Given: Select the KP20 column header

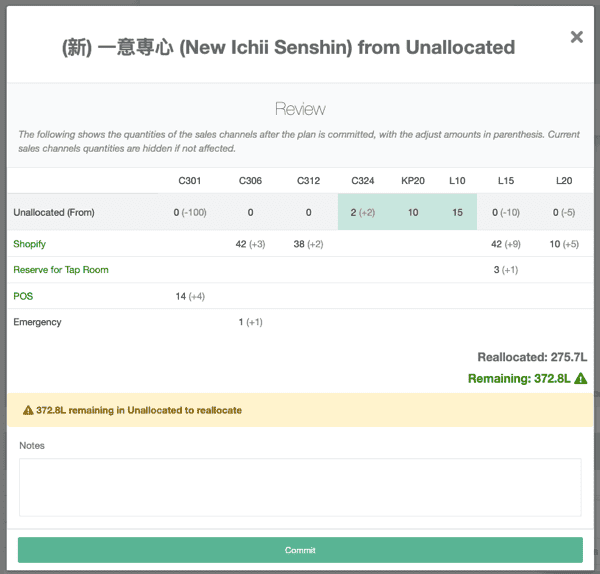Looking at the screenshot, I should (413, 181).
